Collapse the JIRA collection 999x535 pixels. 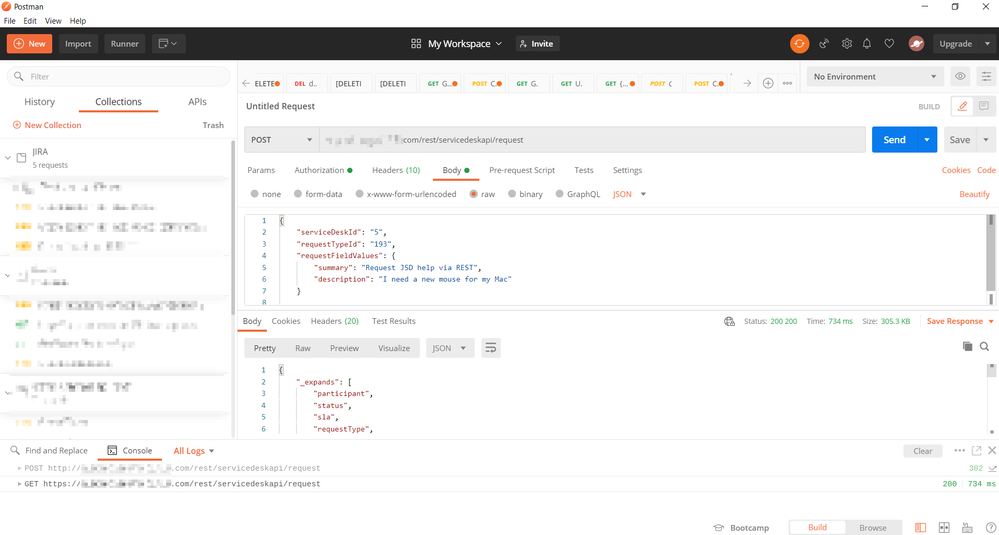[8, 157]
